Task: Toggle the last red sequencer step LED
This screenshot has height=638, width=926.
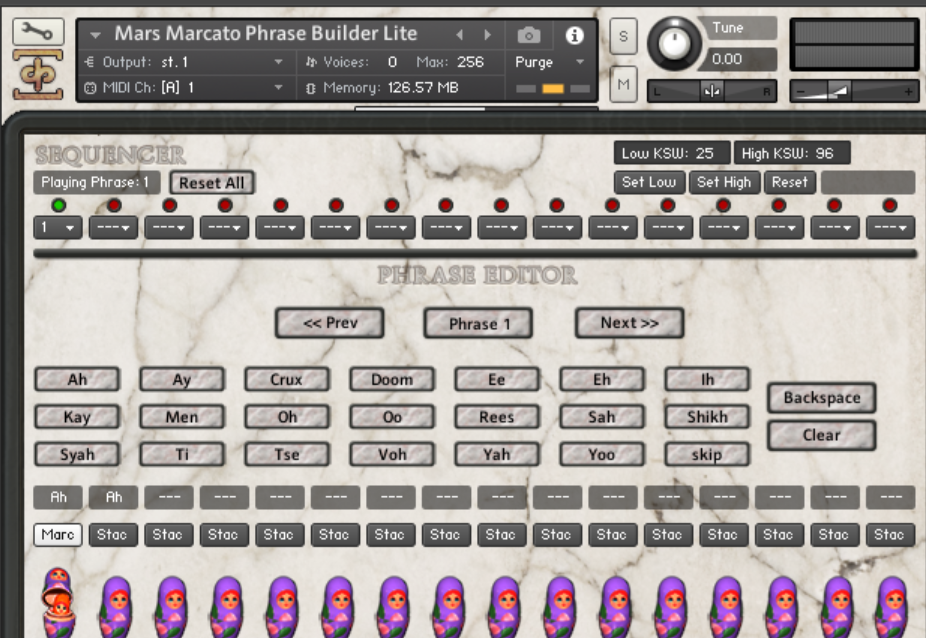Action: coord(890,205)
